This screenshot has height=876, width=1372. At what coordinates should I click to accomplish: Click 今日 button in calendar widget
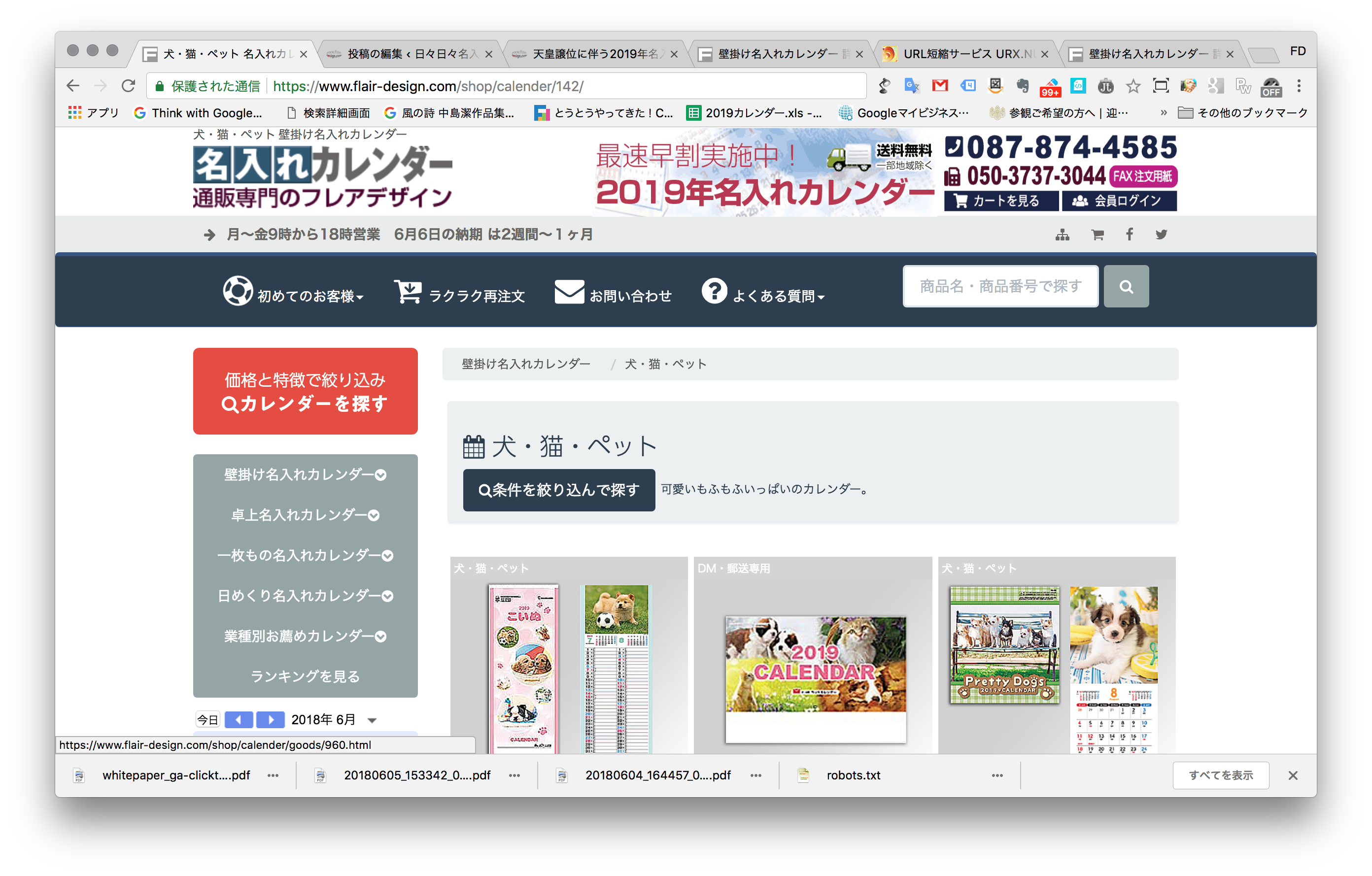click(207, 719)
